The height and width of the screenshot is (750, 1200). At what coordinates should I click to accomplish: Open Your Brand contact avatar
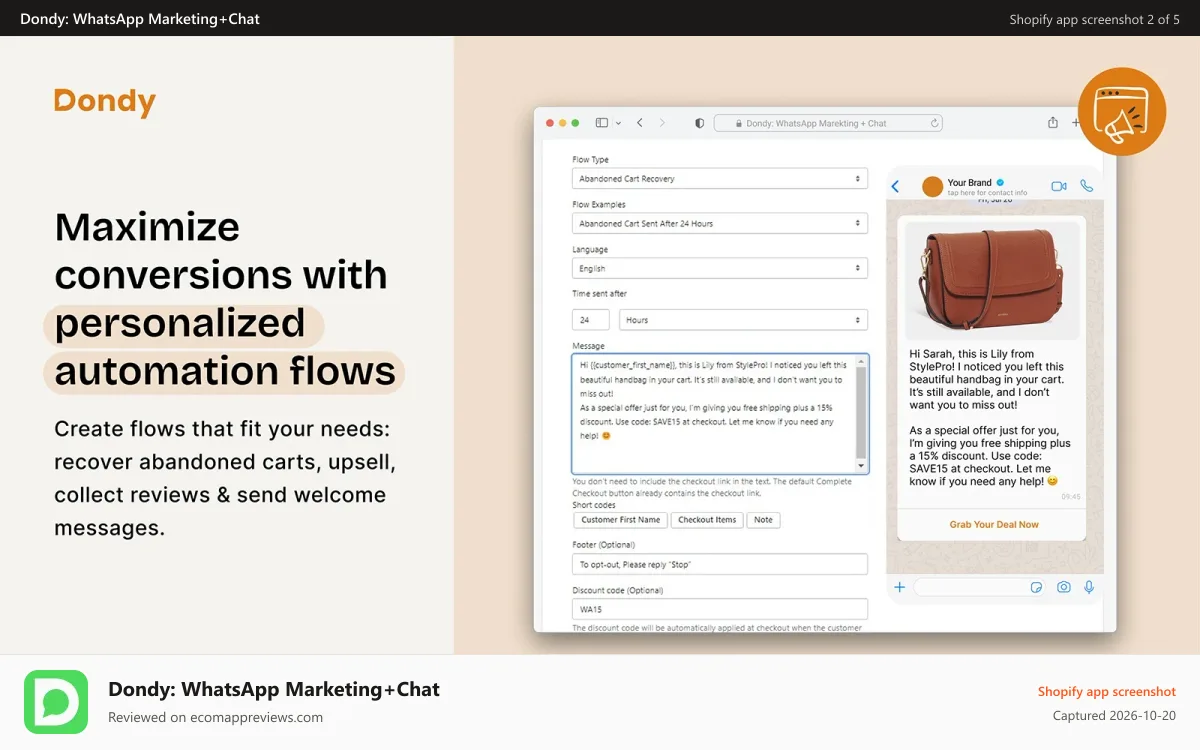click(x=932, y=186)
